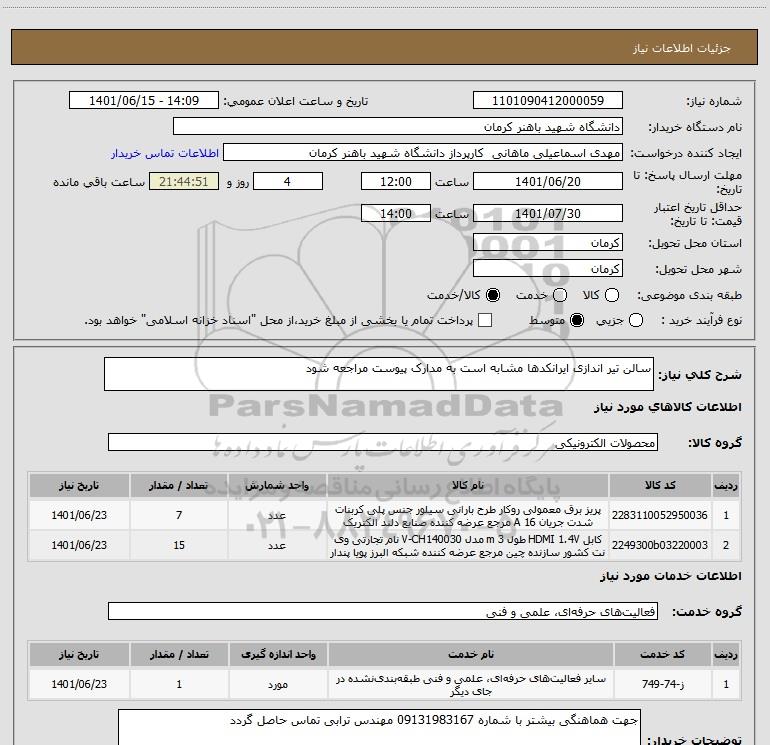
Task: Click the کد خدمت column header
Action: pyautogui.click(x=662, y=655)
